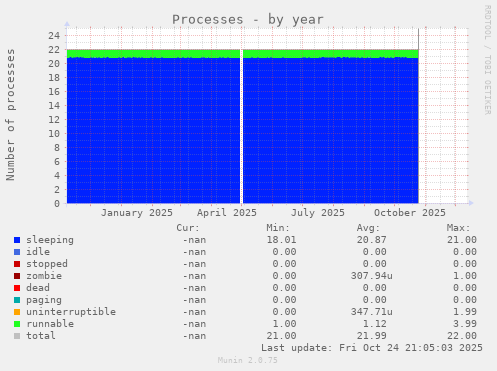
Task: Click the 'stopped' legend label
Action: (47, 264)
